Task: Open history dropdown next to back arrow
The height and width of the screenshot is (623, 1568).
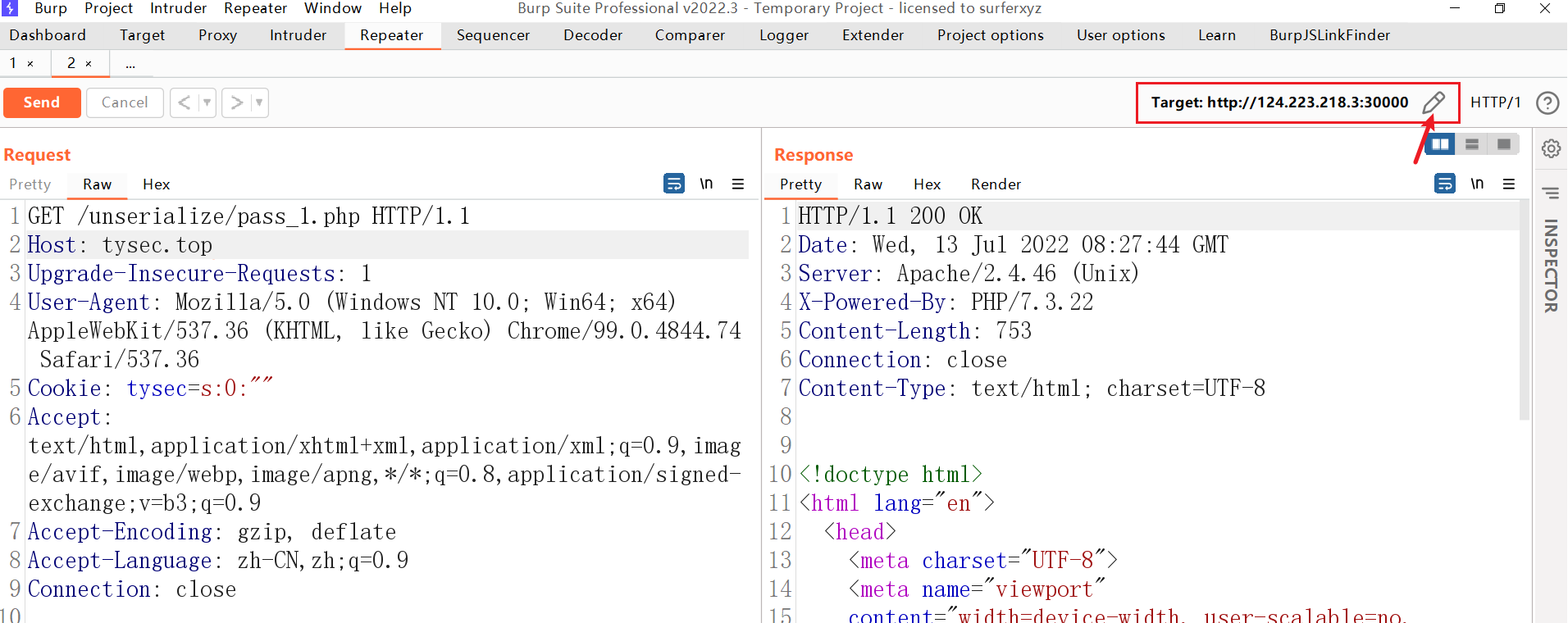Action: tap(207, 102)
